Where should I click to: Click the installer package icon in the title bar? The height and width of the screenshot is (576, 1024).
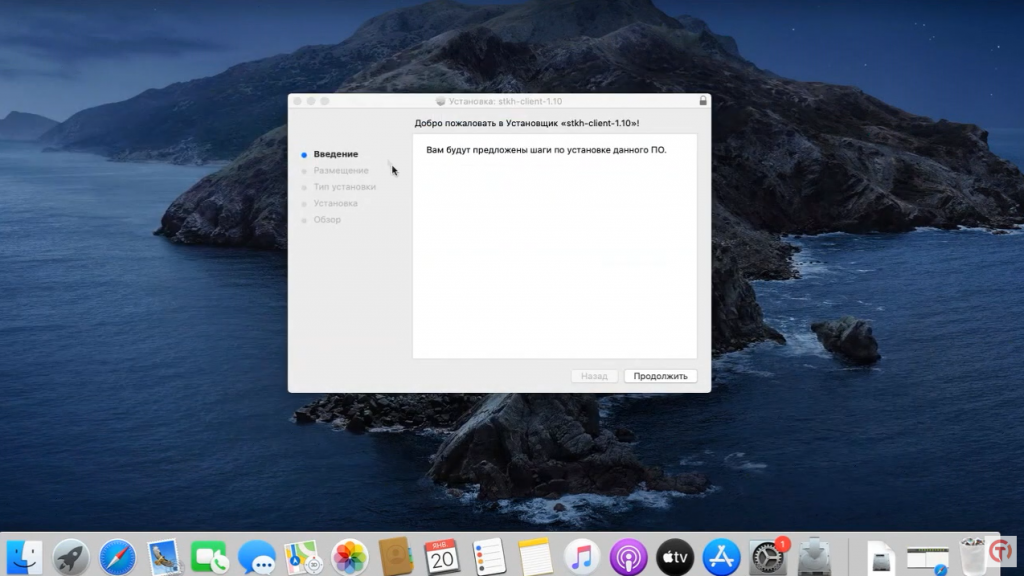(441, 101)
